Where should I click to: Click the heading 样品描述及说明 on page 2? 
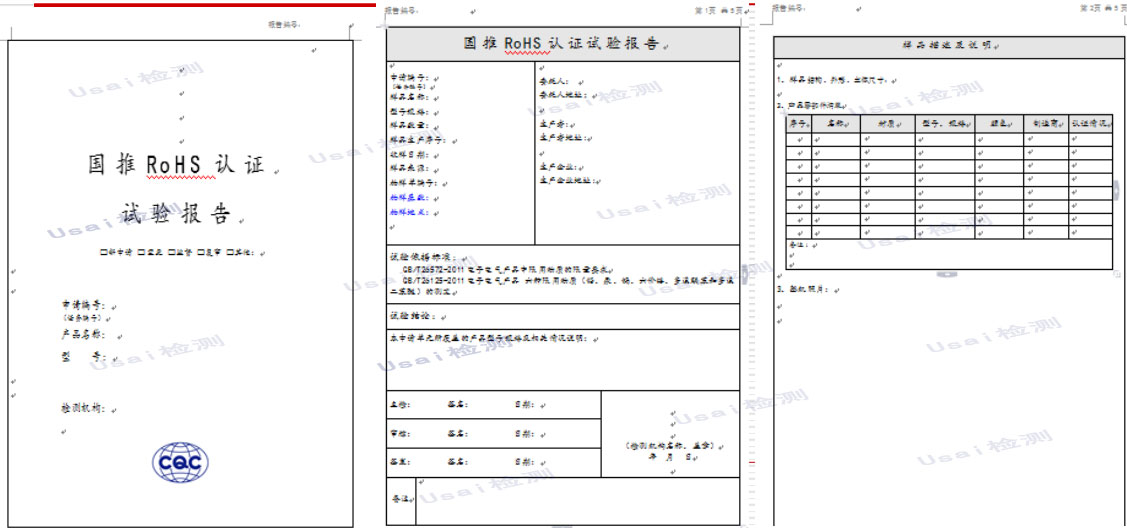tap(947, 45)
